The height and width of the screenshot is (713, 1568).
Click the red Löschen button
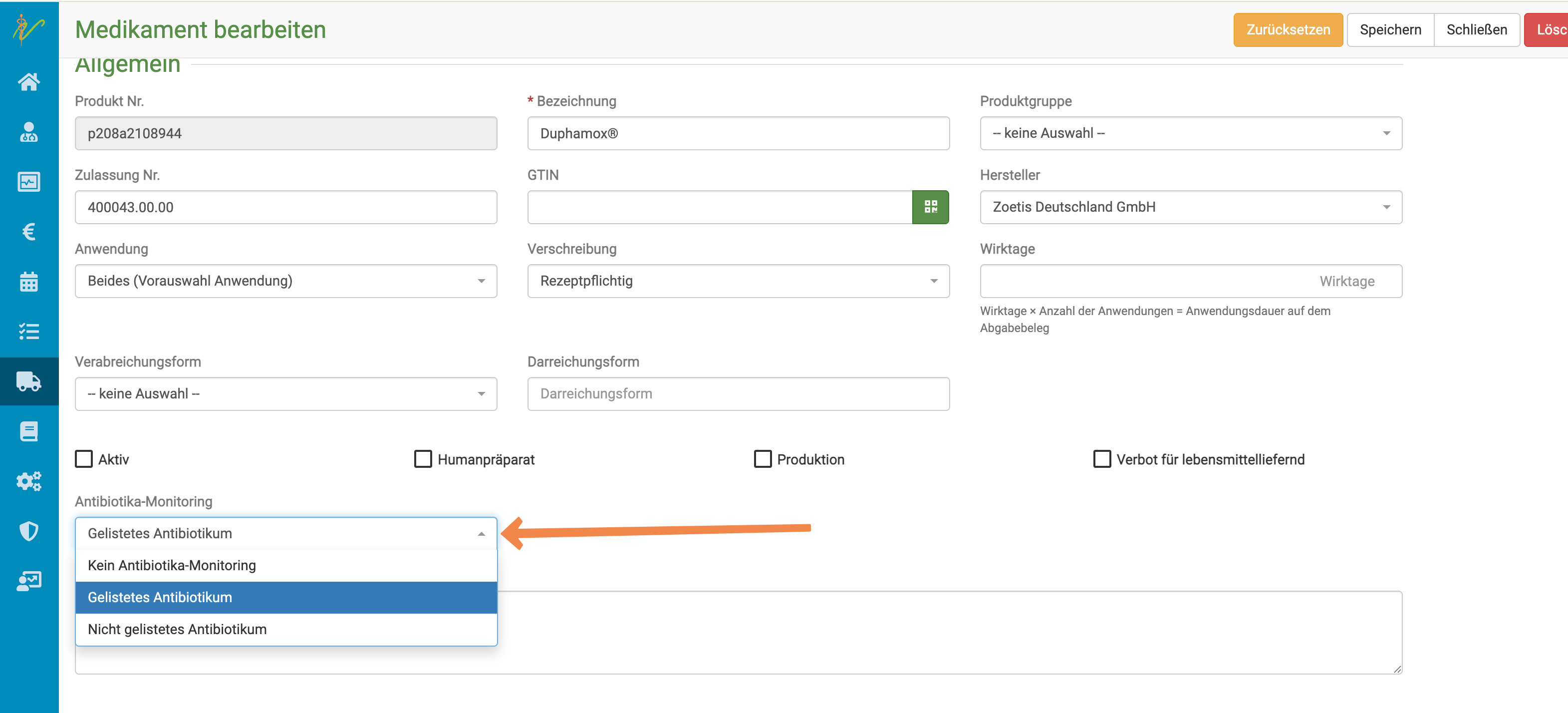[x=1547, y=30]
